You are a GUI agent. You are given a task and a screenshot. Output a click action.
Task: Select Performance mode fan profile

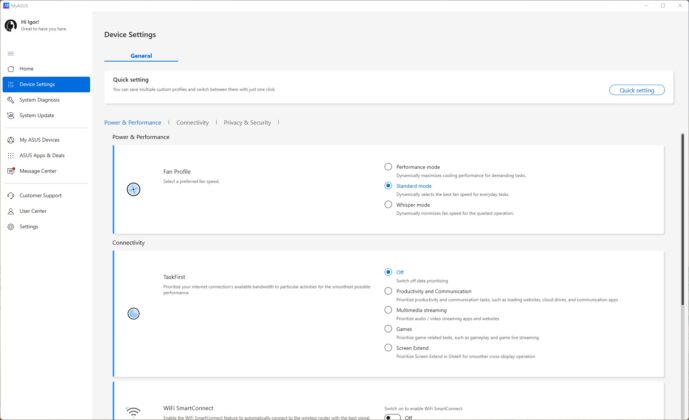(388, 167)
